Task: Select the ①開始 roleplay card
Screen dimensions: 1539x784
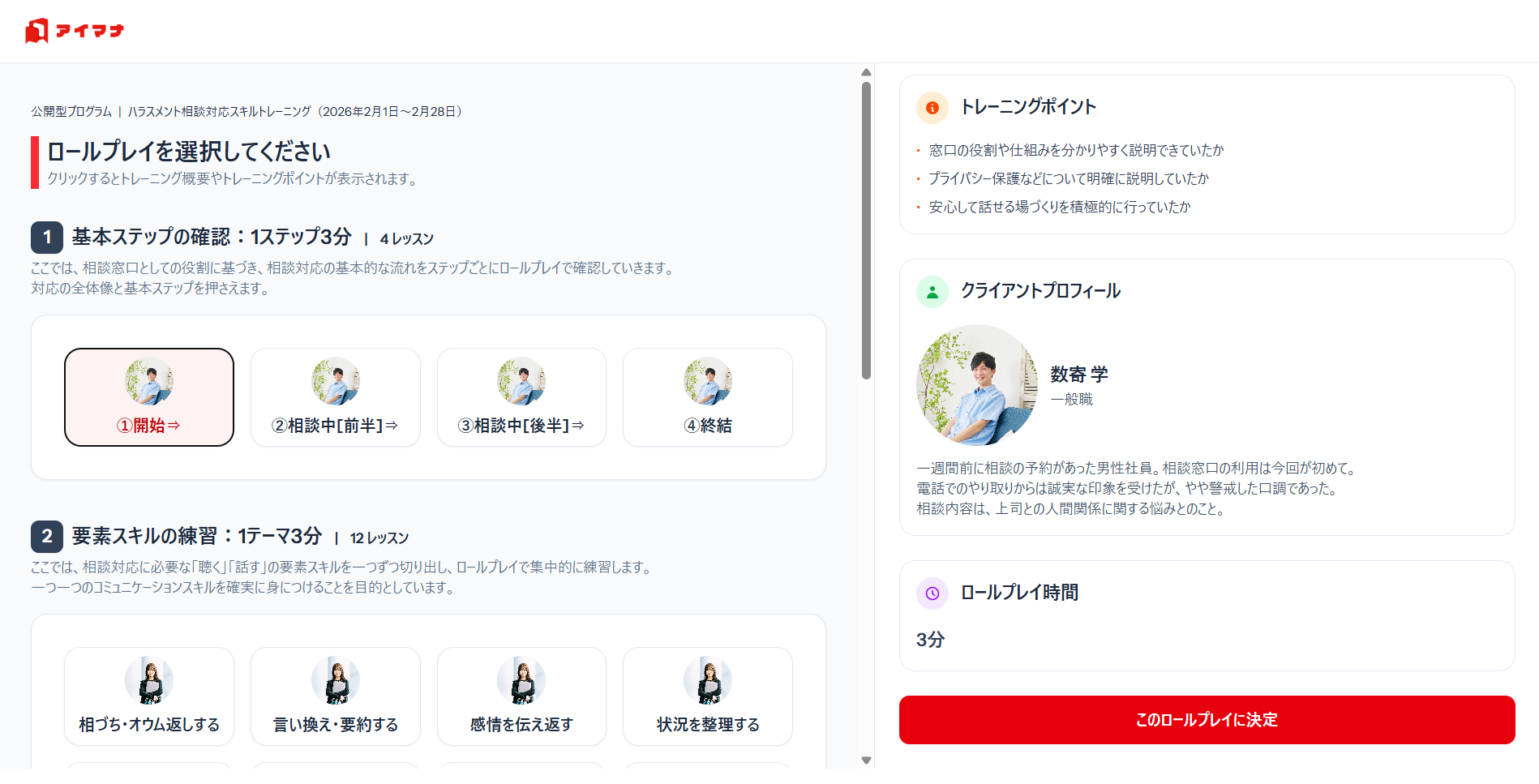Action: pyautogui.click(x=149, y=397)
